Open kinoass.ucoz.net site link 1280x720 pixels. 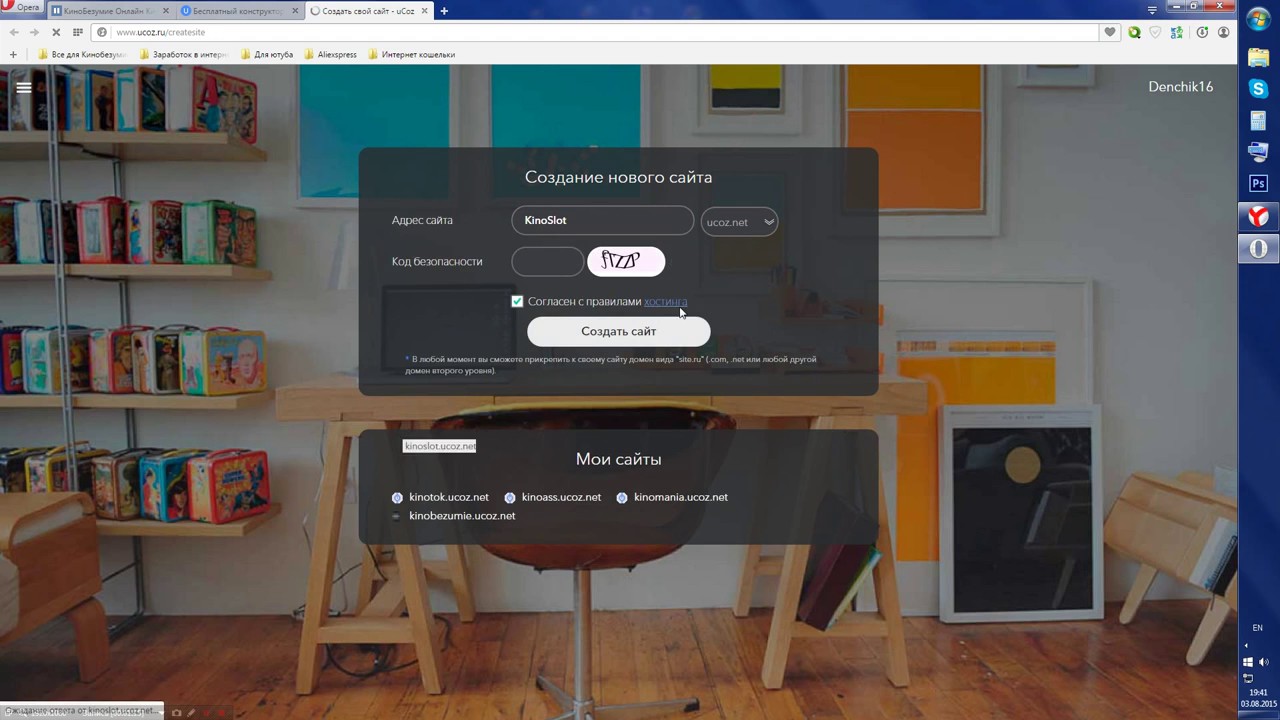(561, 497)
